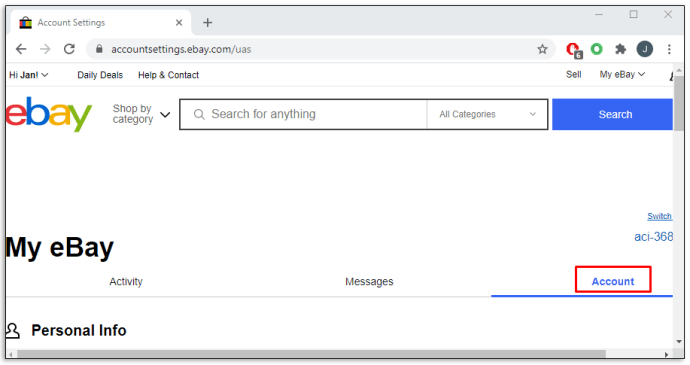This screenshot has height=365, width=690.
Task: Click the Search for anything field
Action: tap(304, 114)
